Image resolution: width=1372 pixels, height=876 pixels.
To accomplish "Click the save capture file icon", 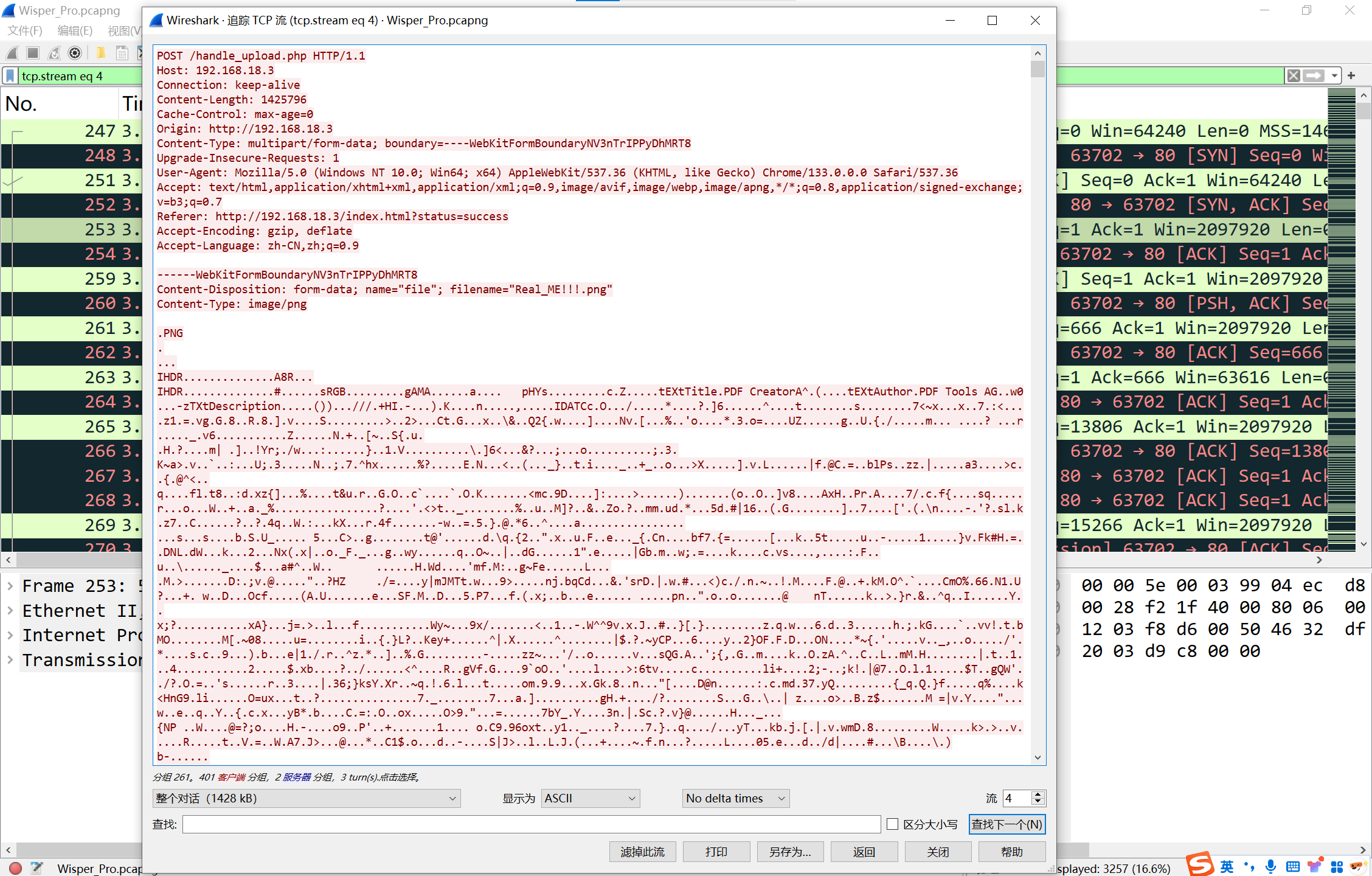I will pos(122,54).
